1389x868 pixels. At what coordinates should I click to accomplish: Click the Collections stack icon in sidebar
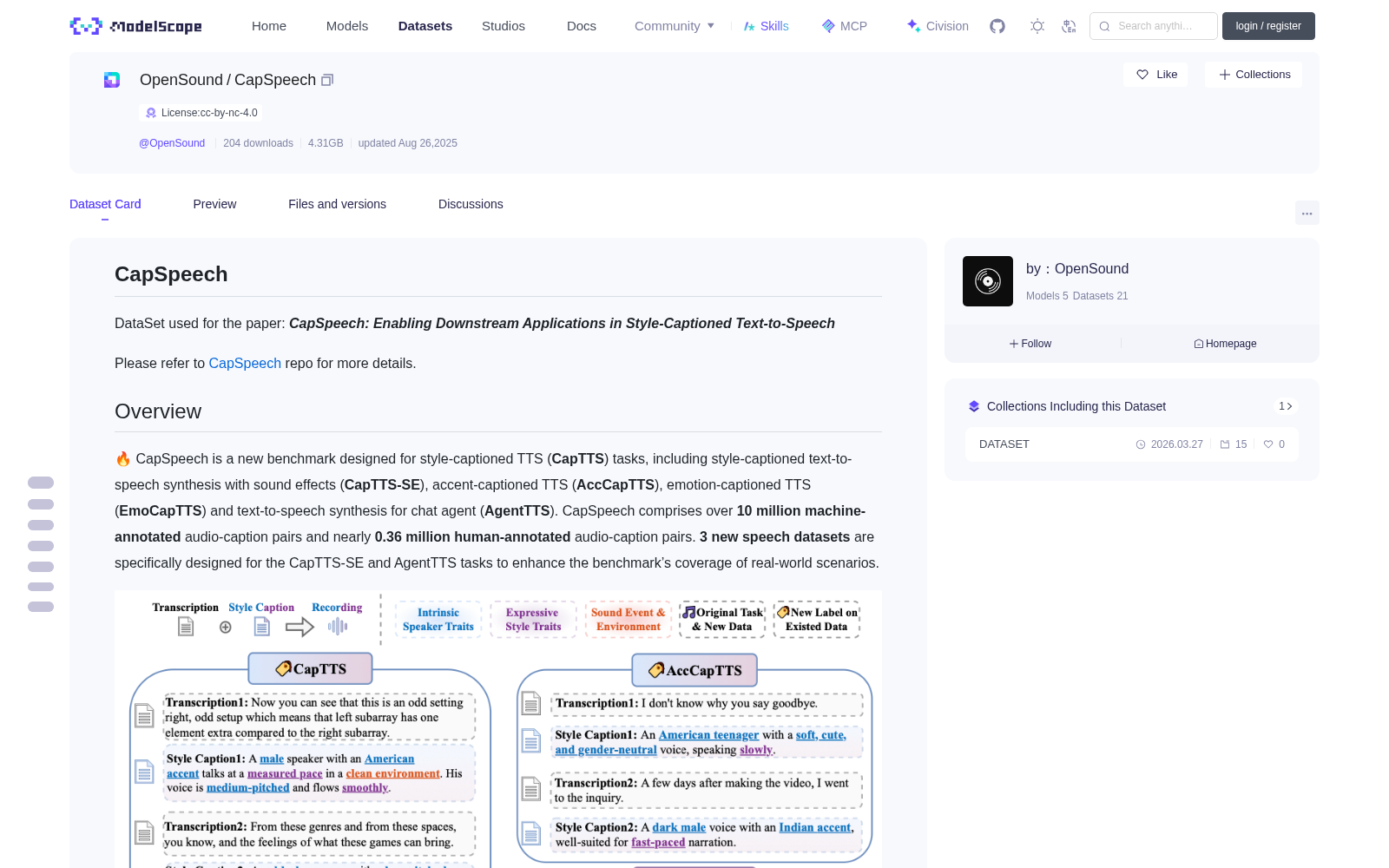click(974, 406)
